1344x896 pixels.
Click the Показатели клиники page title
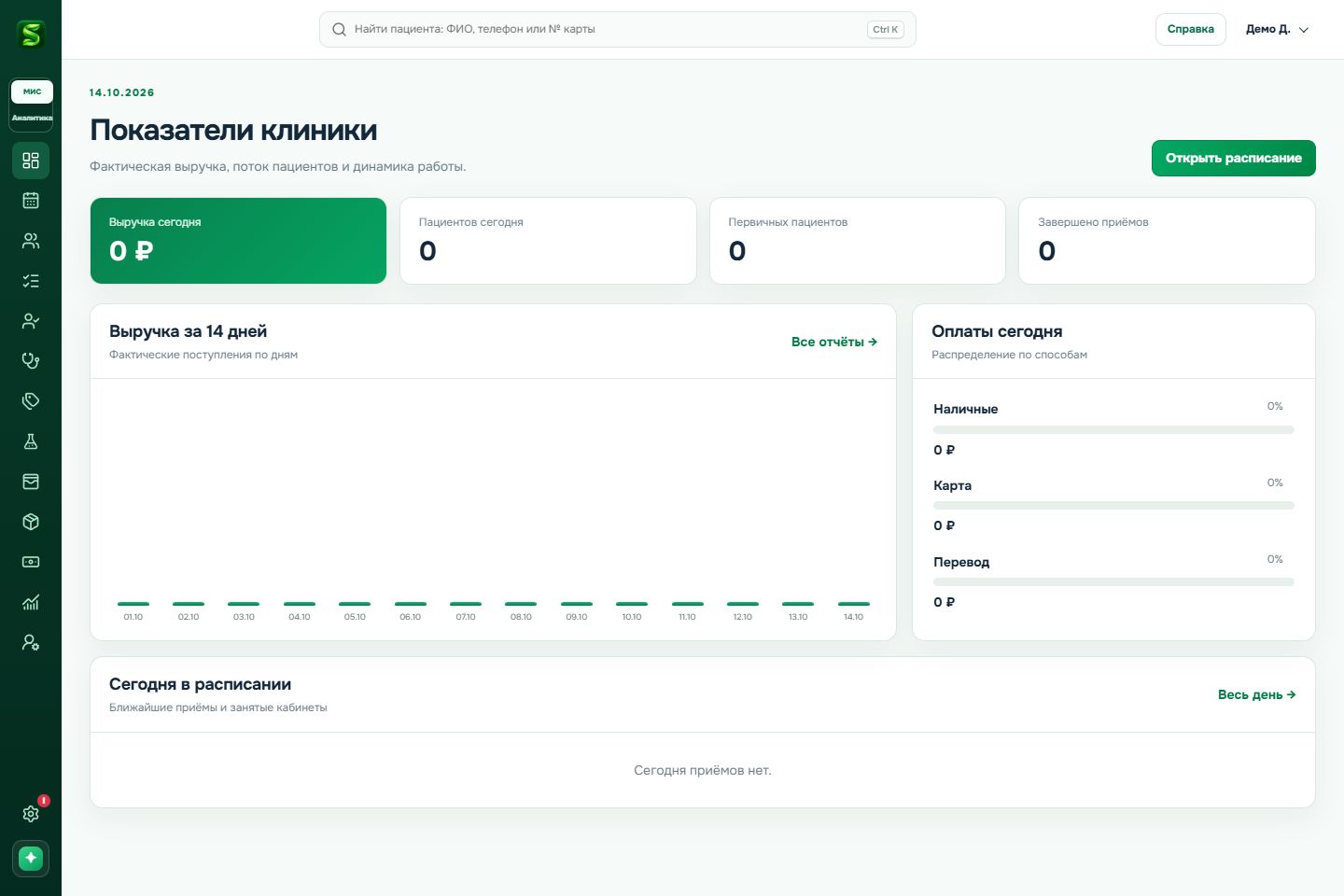233,131
